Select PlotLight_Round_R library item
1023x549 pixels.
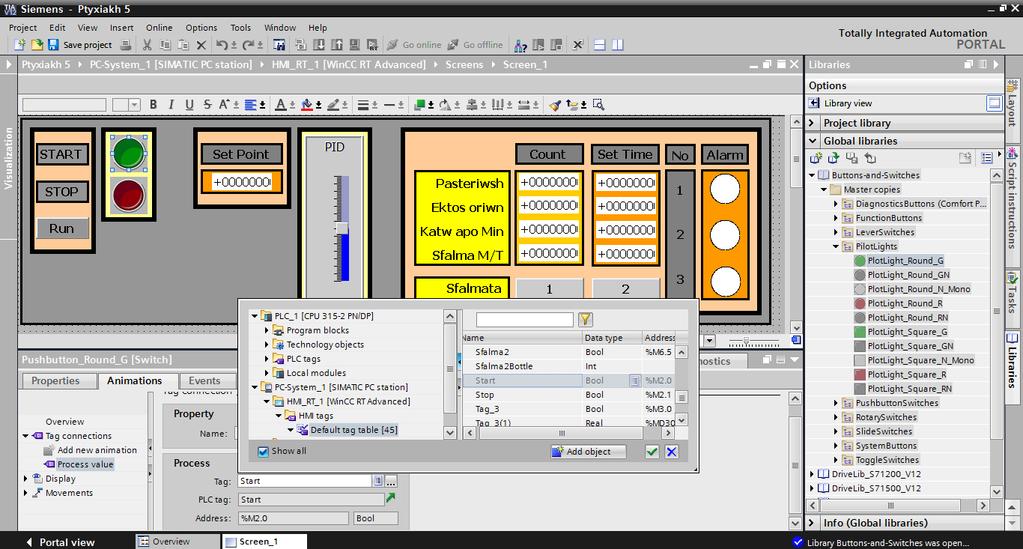905,304
